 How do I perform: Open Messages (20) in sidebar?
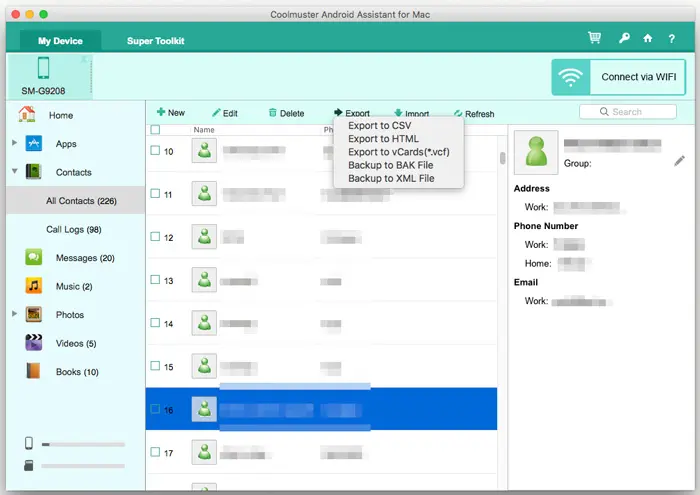click(x=85, y=258)
